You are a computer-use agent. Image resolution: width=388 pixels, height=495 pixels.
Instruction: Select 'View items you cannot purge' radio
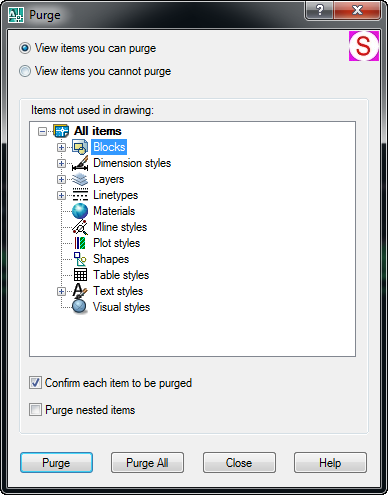point(25,71)
